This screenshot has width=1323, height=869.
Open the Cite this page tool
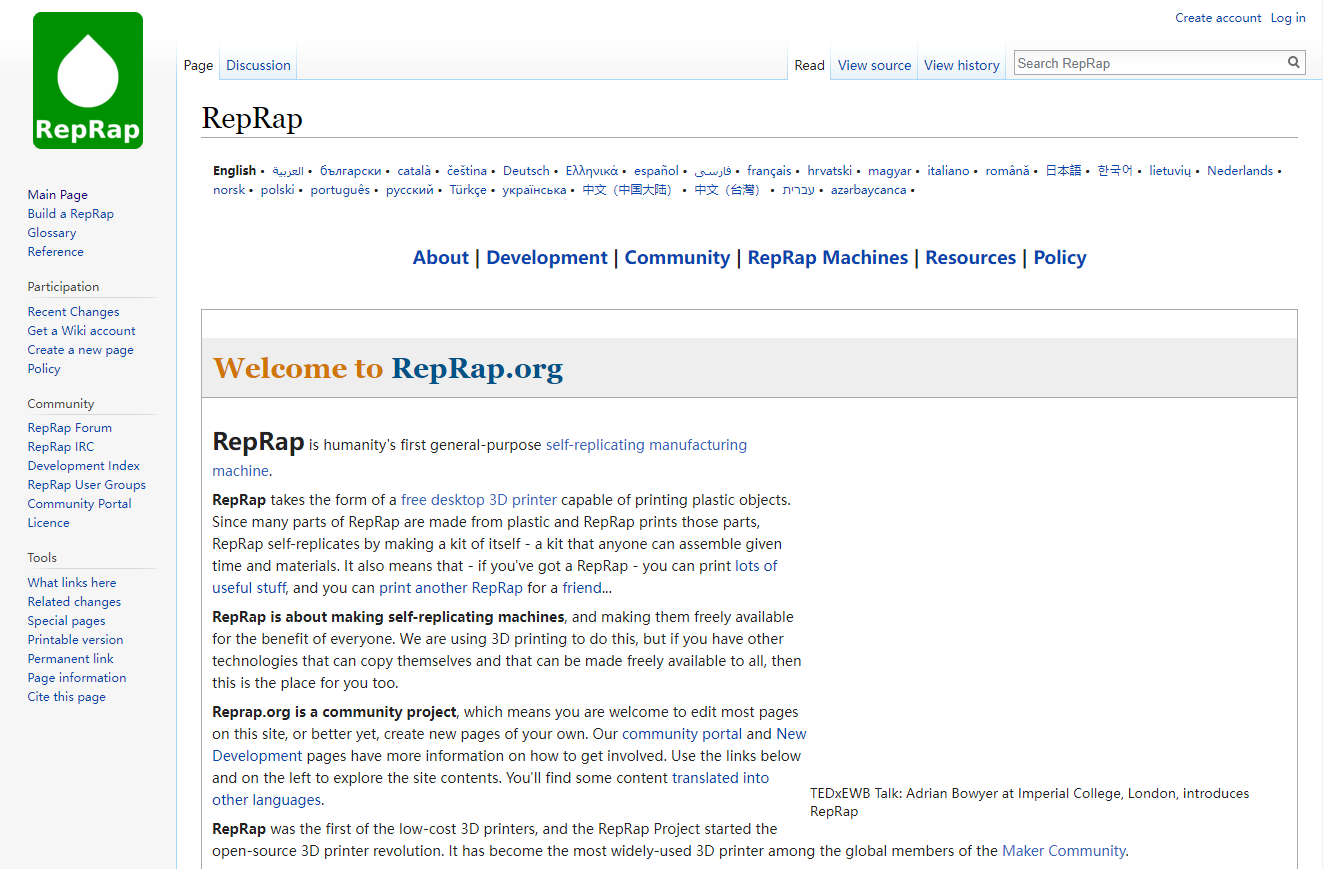point(66,696)
